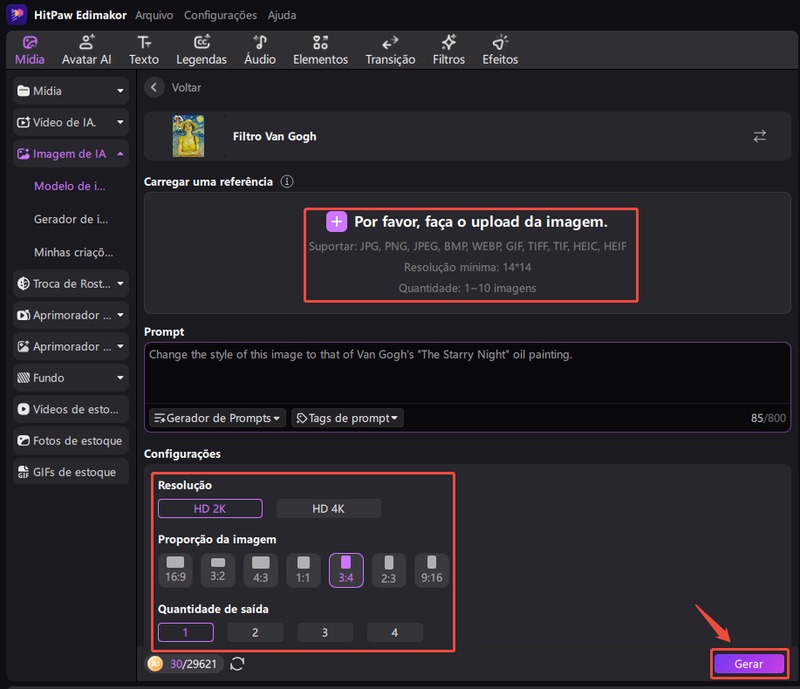Click the info icon beside Carregar uma referência
The image size is (800, 689).
287,182
